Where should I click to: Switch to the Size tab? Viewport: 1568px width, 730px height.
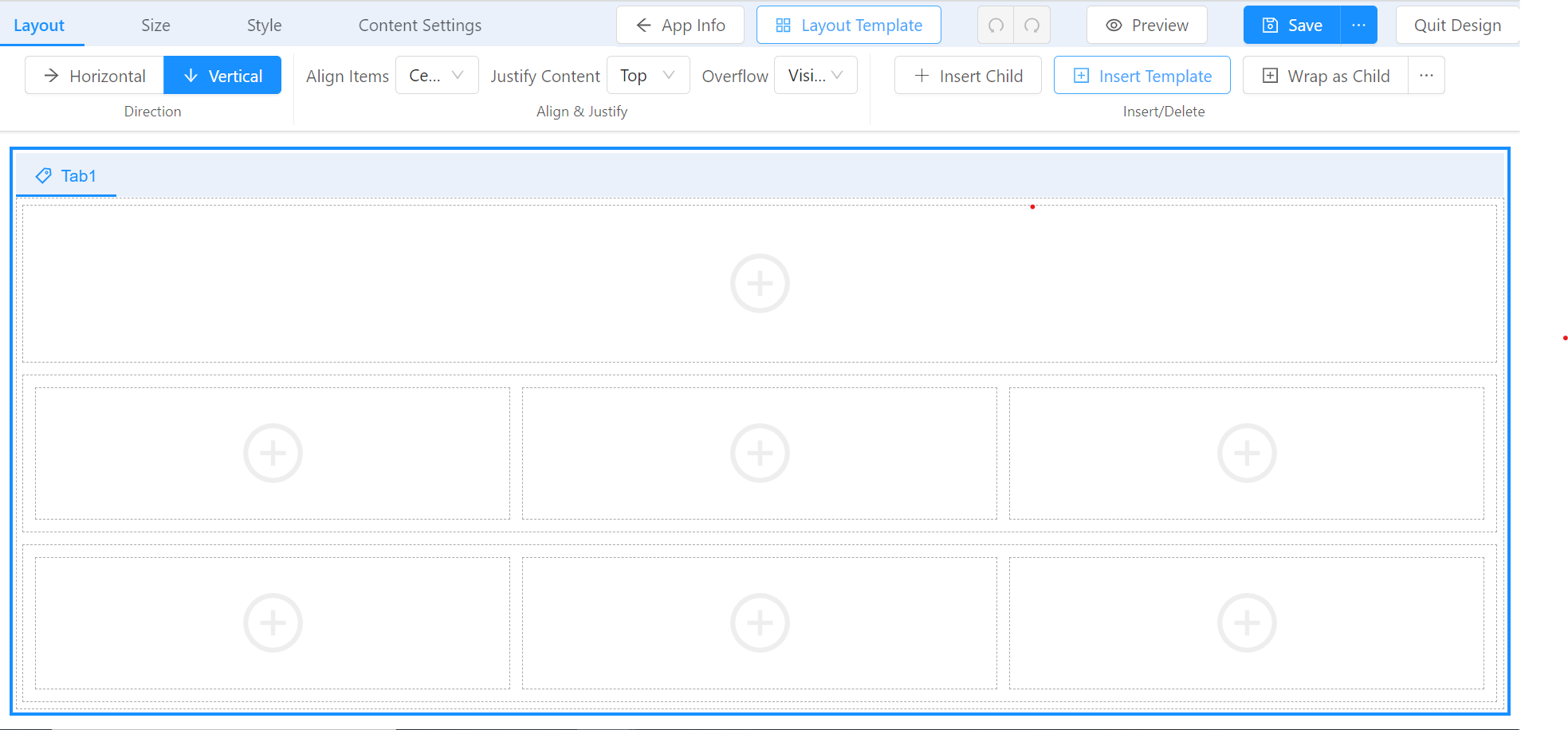(155, 26)
